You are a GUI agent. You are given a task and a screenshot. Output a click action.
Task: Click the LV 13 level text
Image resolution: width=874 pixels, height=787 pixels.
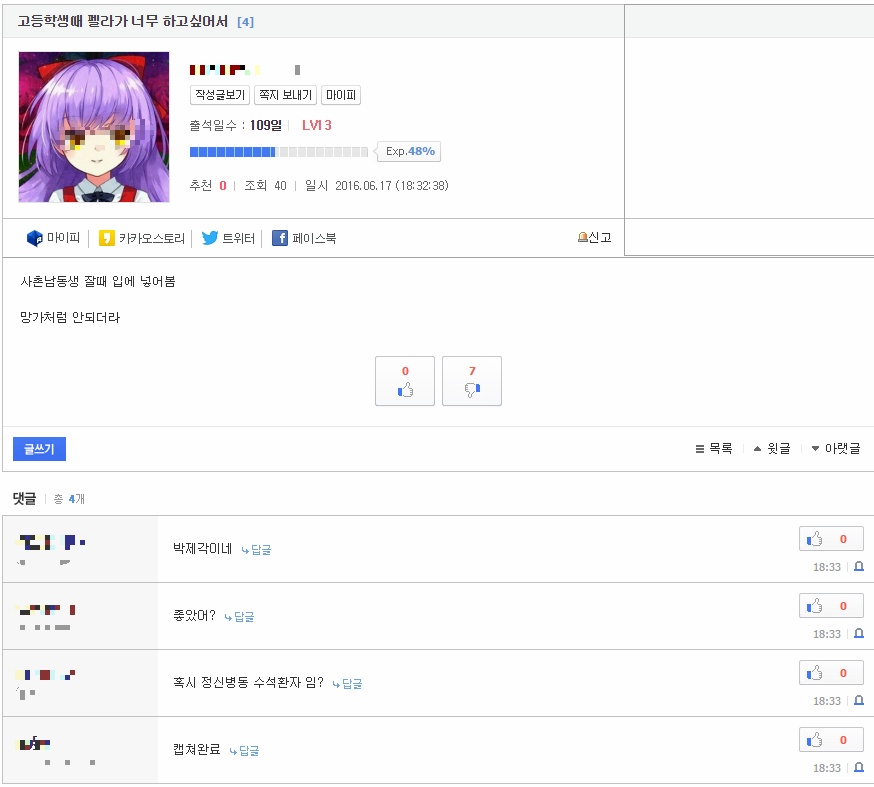pyautogui.click(x=317, y=125)
